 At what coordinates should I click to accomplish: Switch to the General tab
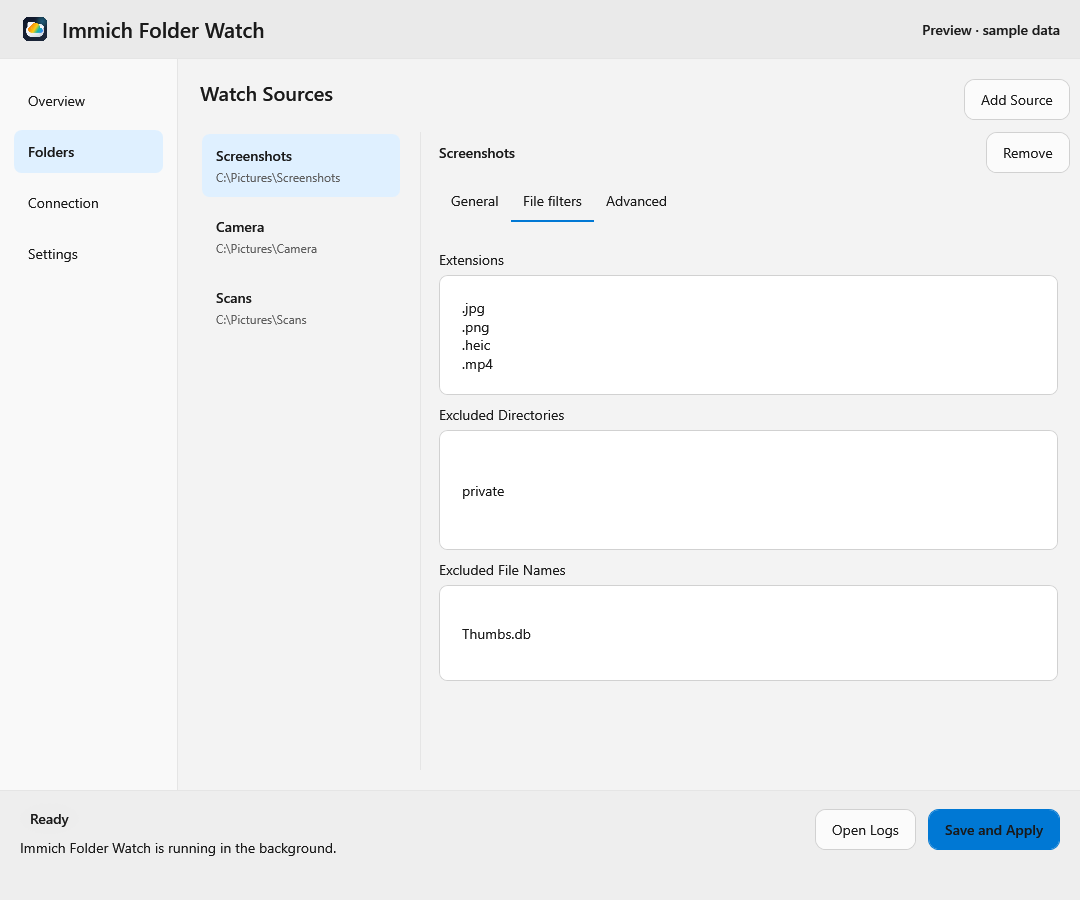pos(475,201)
